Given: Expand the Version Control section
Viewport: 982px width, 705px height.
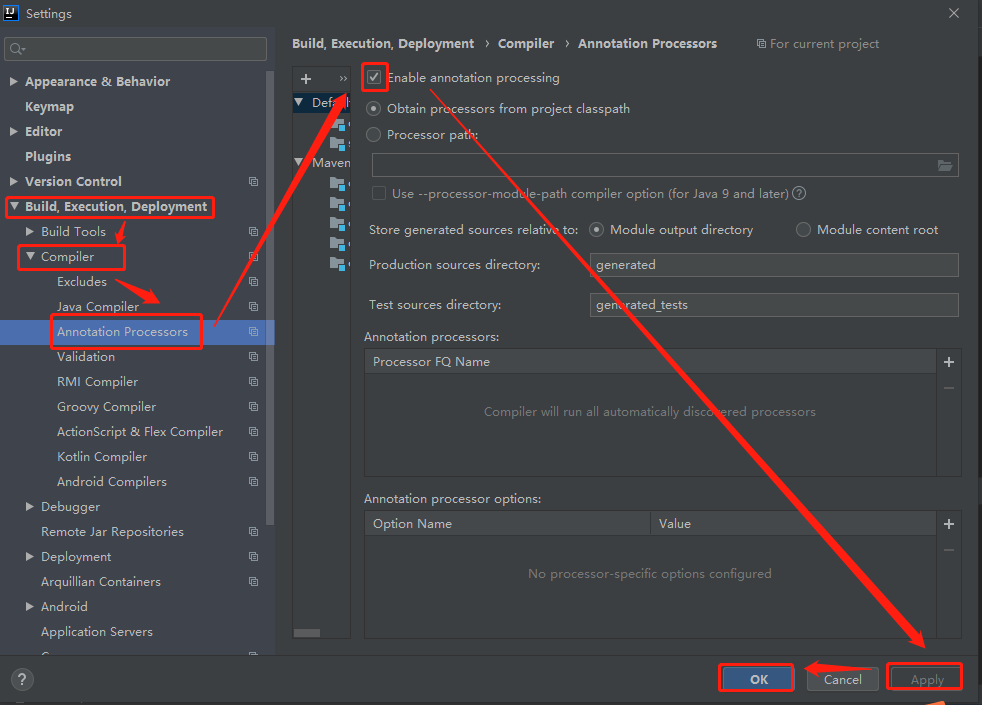Looking at the screenshot, I should 13,182.
